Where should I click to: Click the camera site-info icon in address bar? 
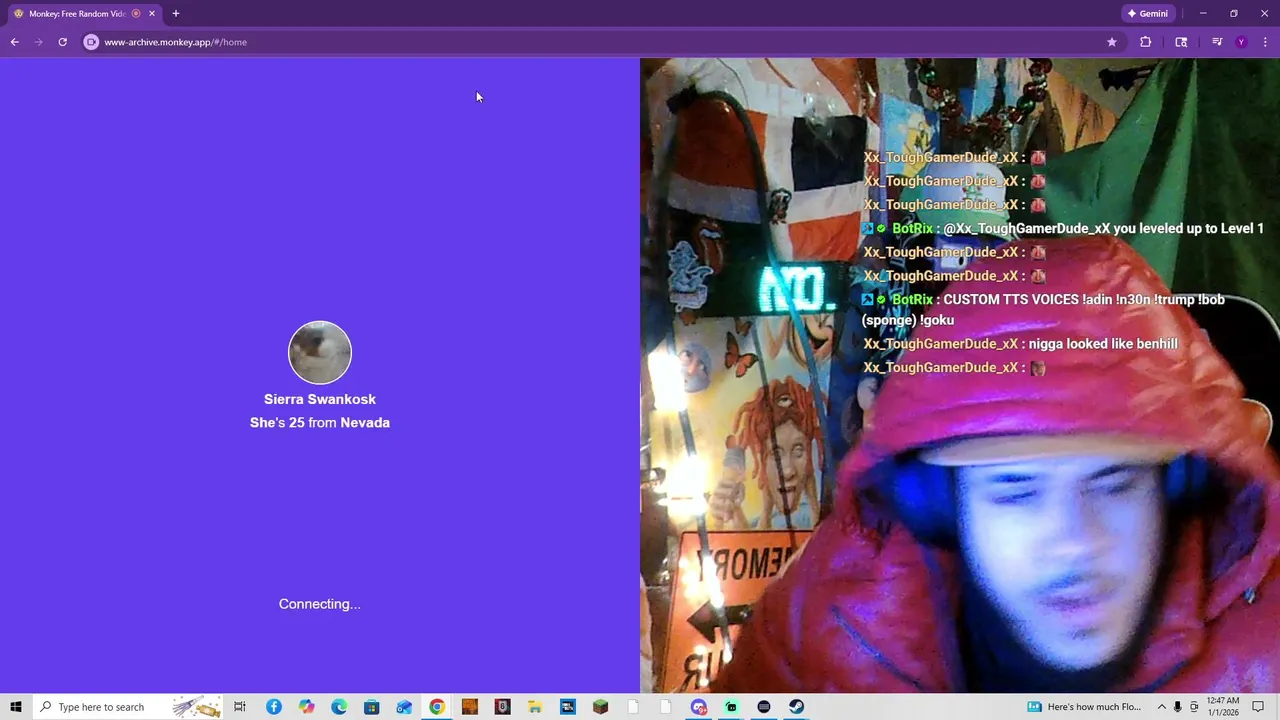coord(91,42)
